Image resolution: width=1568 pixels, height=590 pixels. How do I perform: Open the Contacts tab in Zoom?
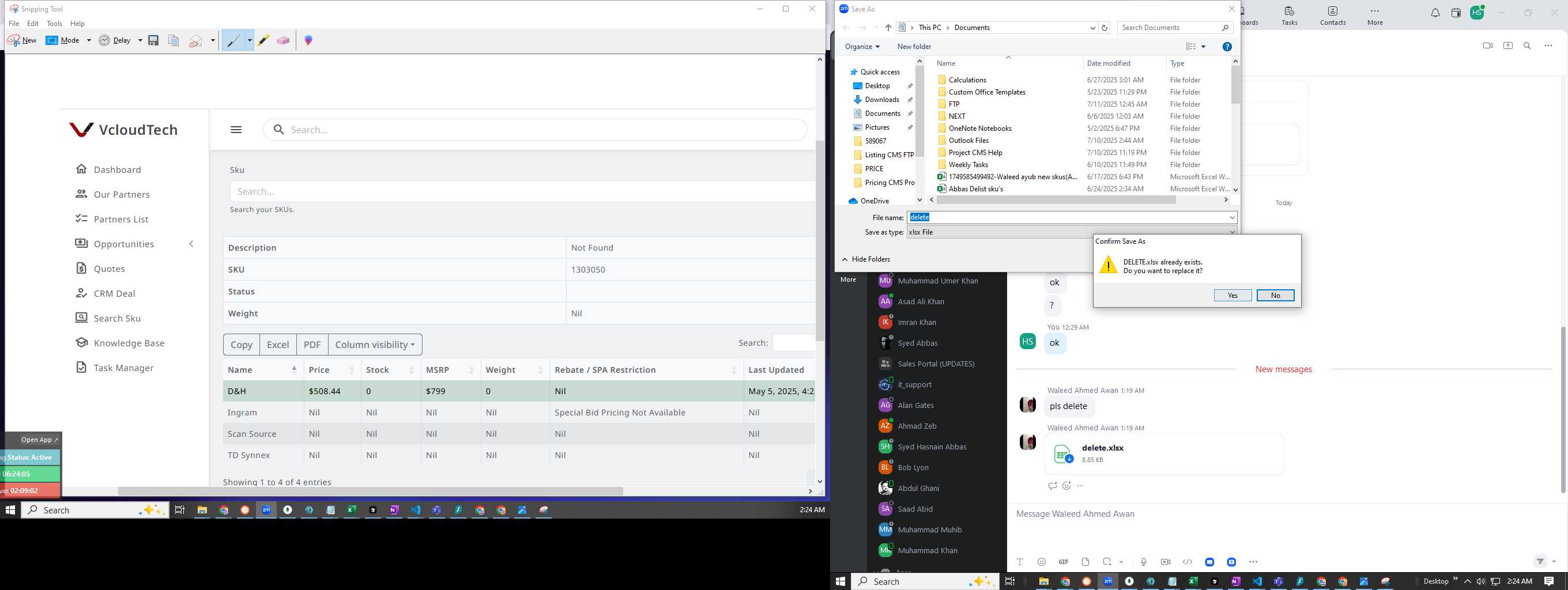pyautogui.click(x=1332, y=17)
